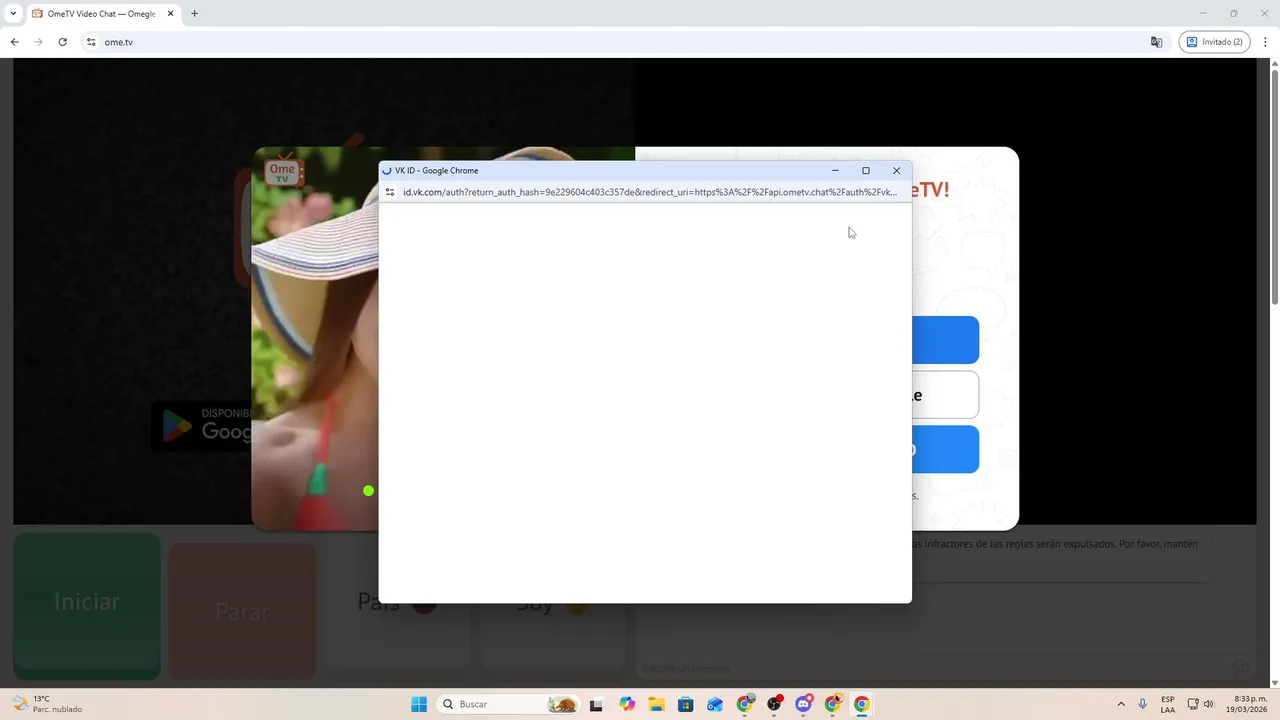Click the microphone tray icon

click(x=1142, y=704)
